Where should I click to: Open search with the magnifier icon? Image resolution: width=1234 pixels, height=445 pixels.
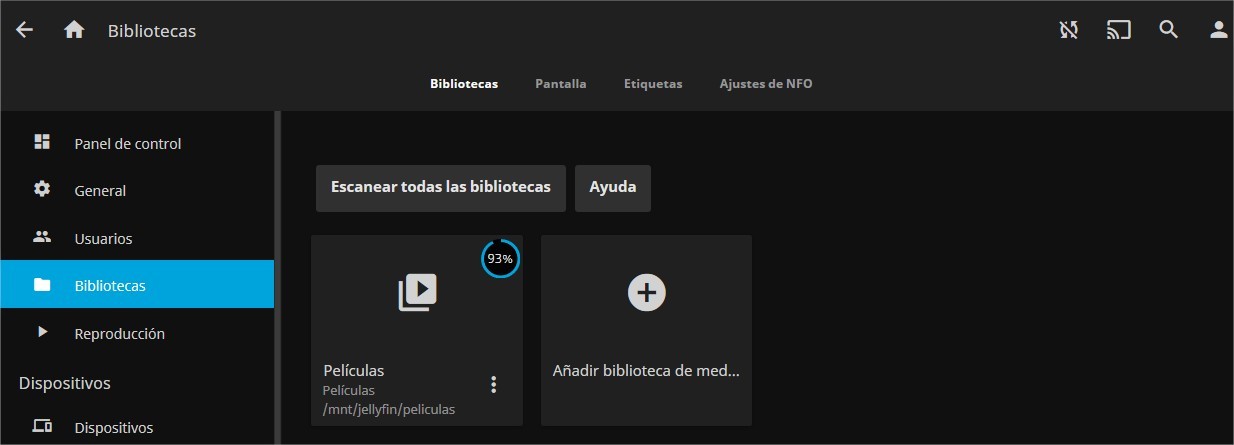[x=1168, y=30]
